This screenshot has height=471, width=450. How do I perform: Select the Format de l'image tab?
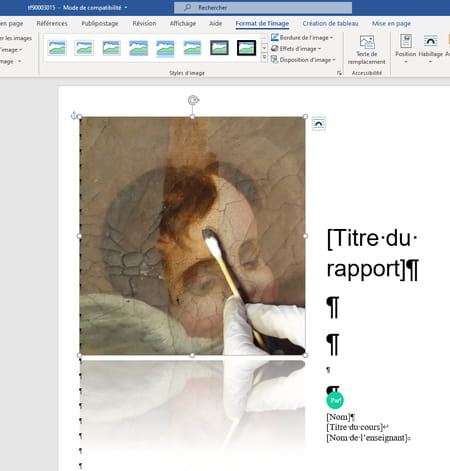point(262,23)
